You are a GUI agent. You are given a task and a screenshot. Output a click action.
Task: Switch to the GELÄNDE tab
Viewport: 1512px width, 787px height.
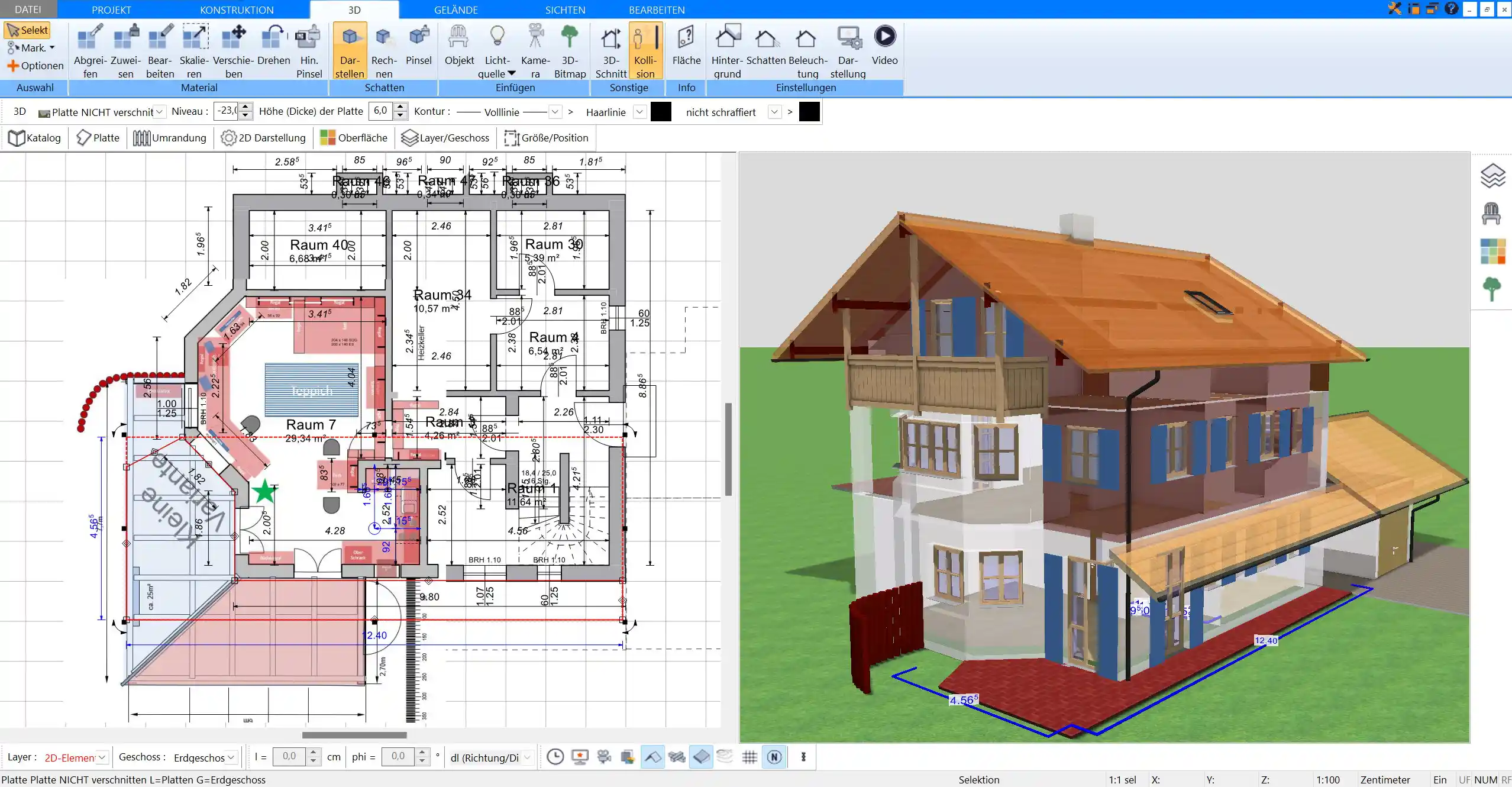(x=455, y=9)
